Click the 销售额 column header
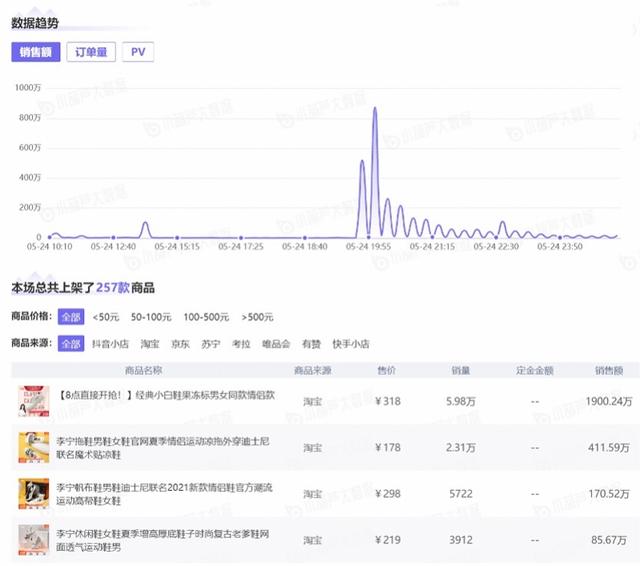Viewport: 640px width, 566px height. click(x=609, y=370)
